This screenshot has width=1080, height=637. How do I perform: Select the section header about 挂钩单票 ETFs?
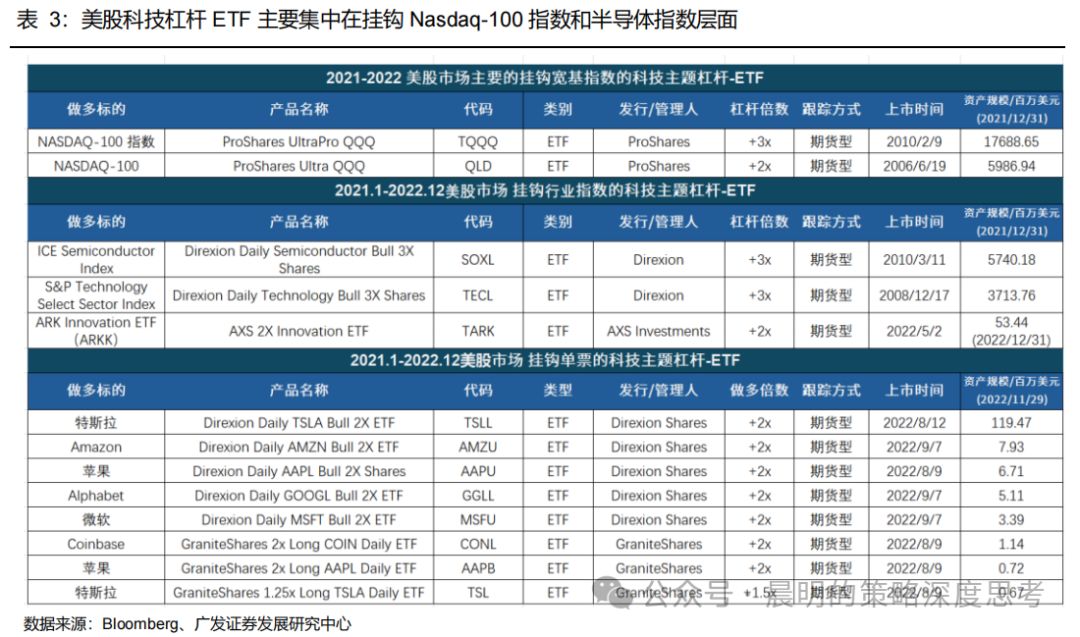[545, 360]
